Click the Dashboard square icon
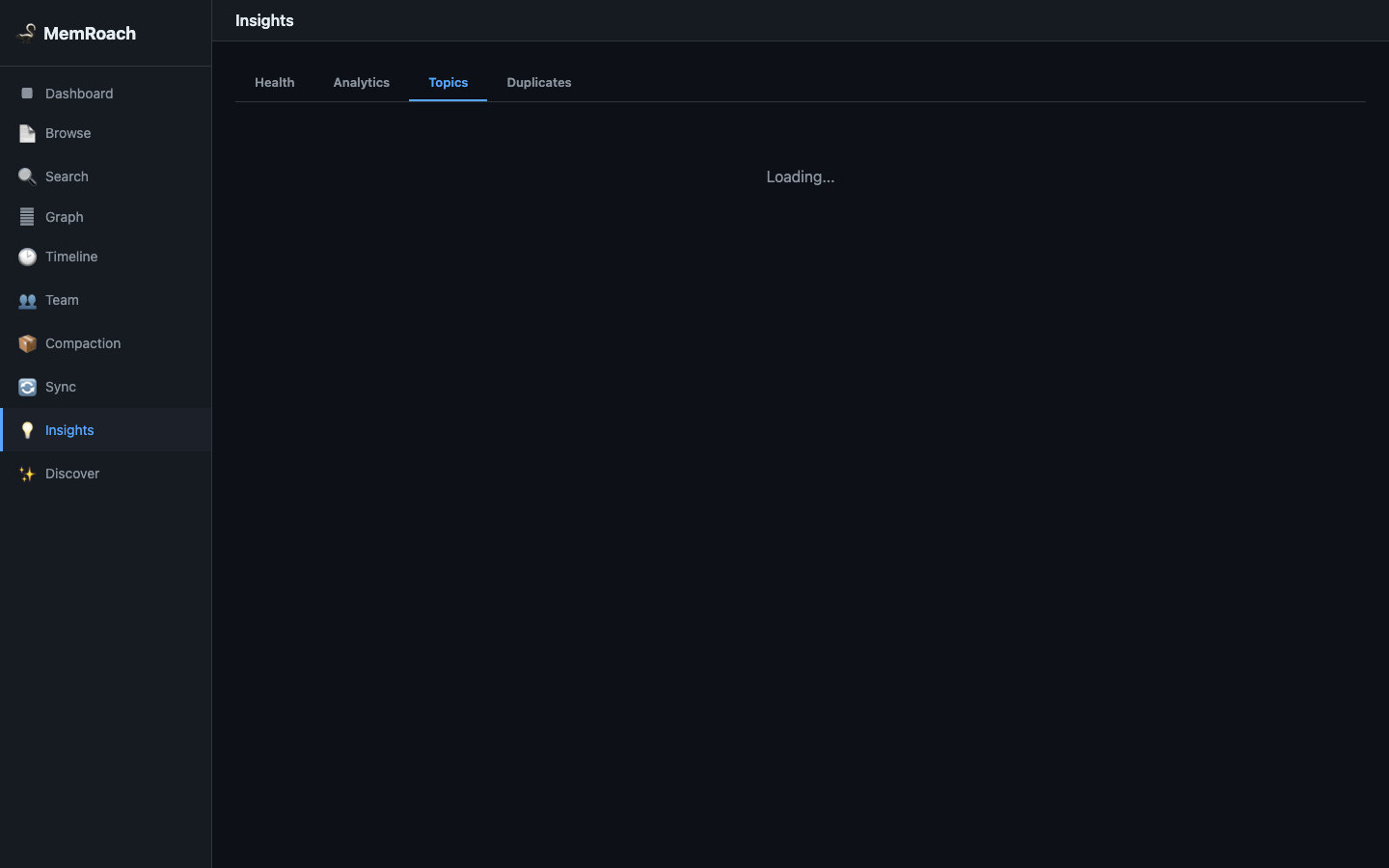This screenshot has height=868, width=1389. (x=27, y=94)
